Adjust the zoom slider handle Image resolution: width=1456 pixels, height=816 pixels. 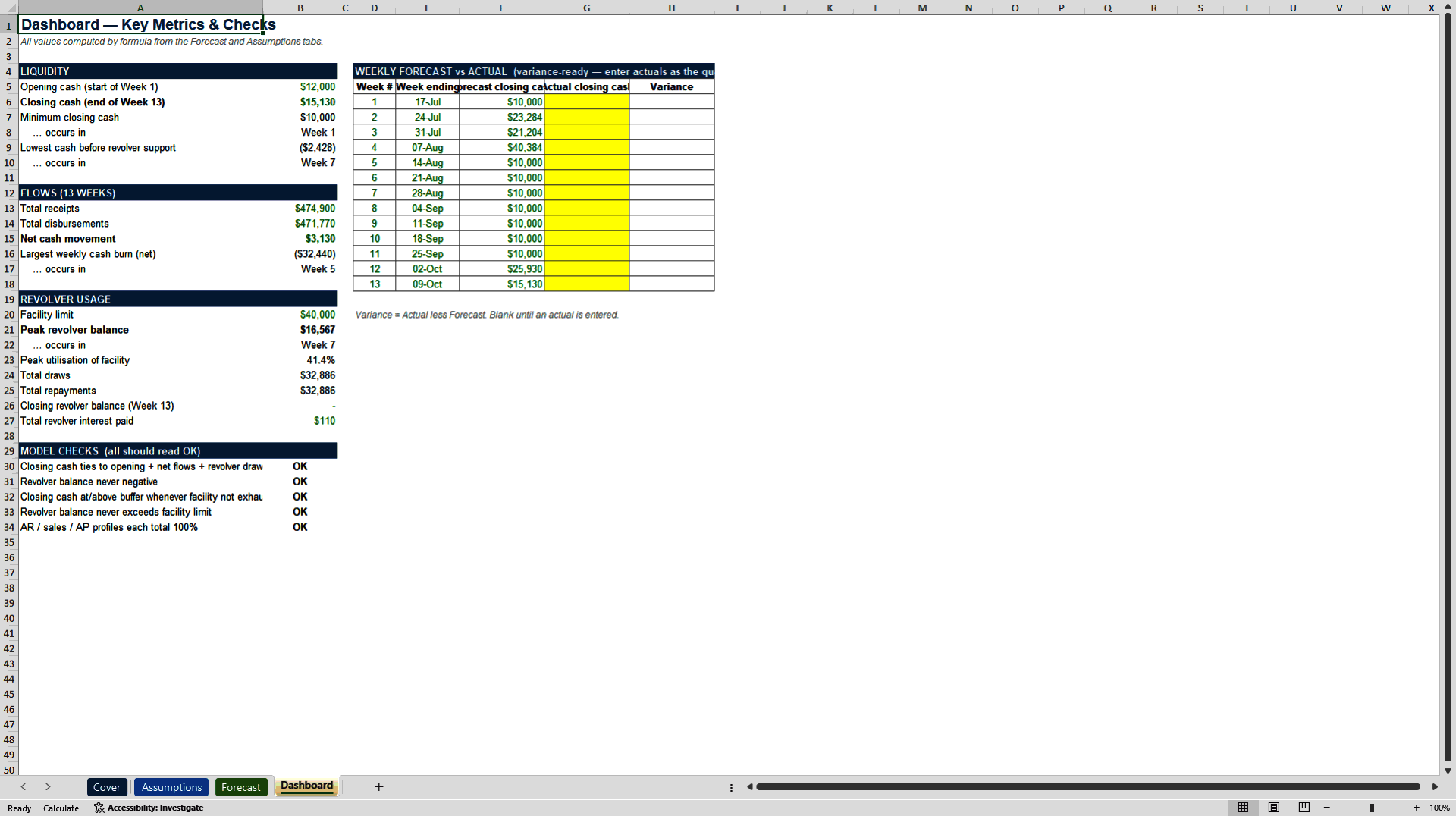tap(1372, 808)
